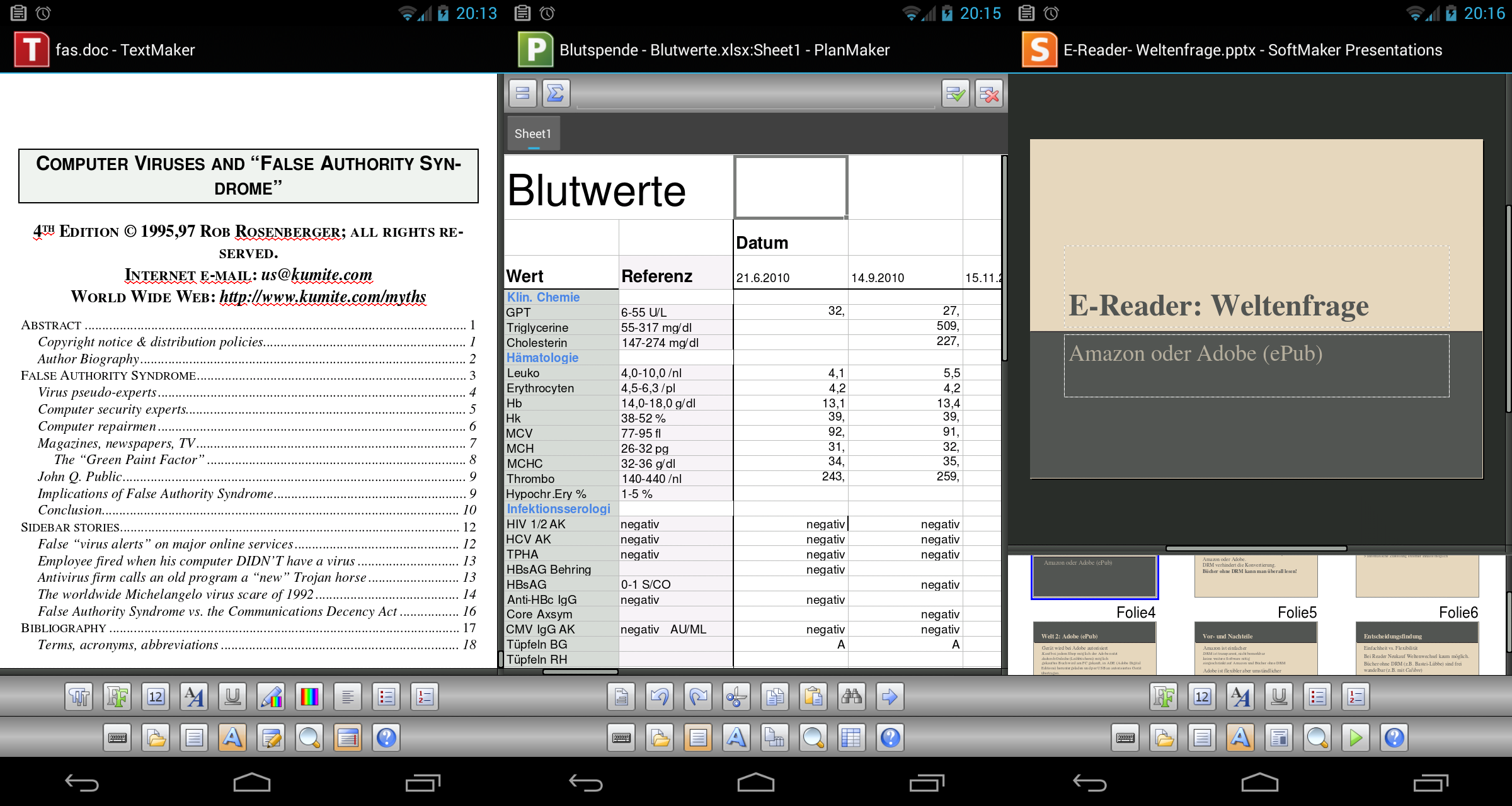Open the object insert icon in PlanMaker
Image resolution: width=1512 pixels, height=806 pixels.
[x=775, y=737]
